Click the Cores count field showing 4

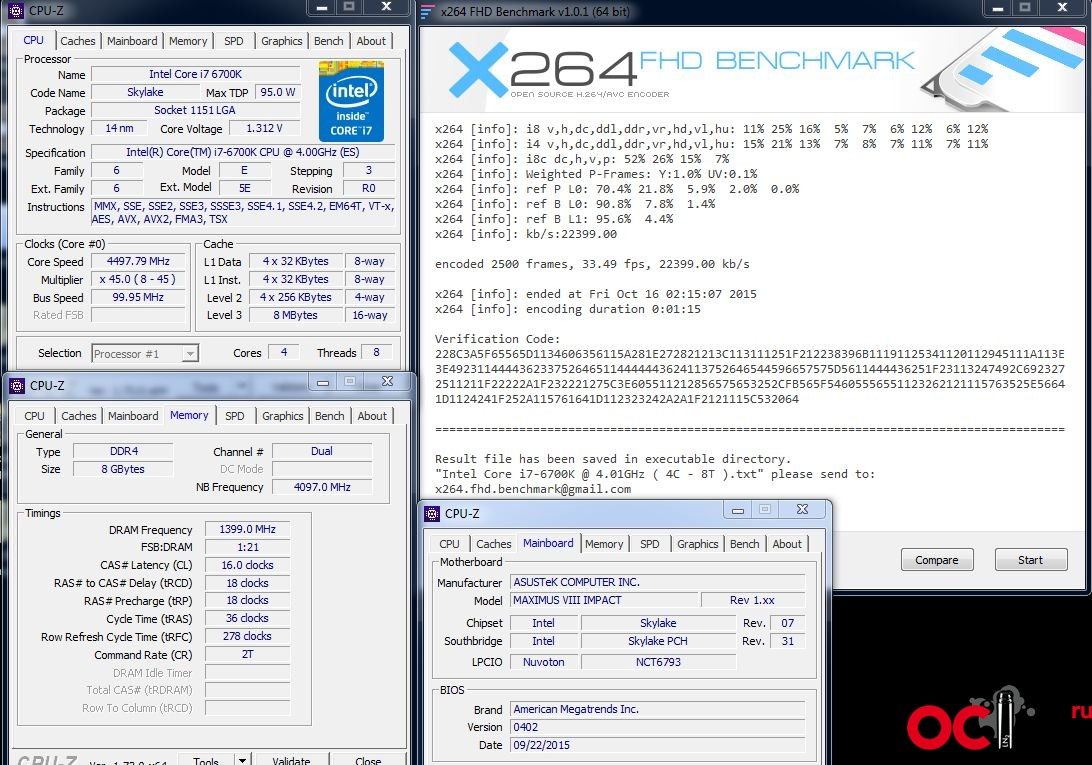(283, 353)
